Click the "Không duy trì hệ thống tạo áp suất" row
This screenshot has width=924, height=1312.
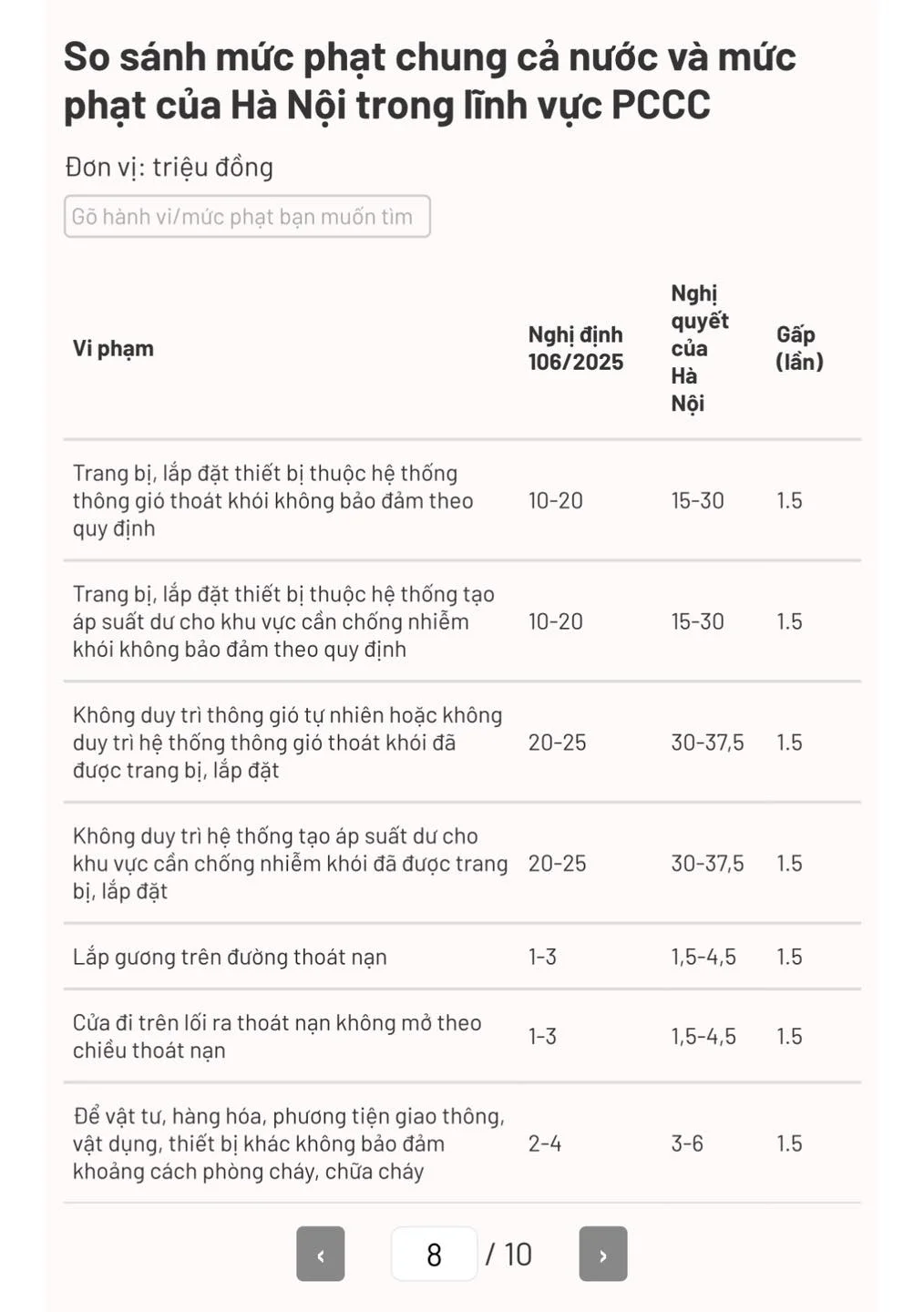(x=290, y=864)
